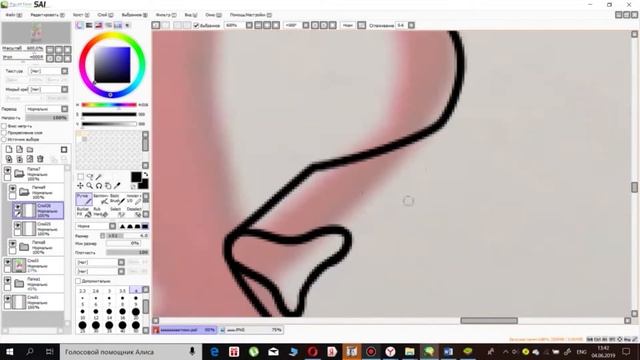Create a new layer folder

pos(30,149)
